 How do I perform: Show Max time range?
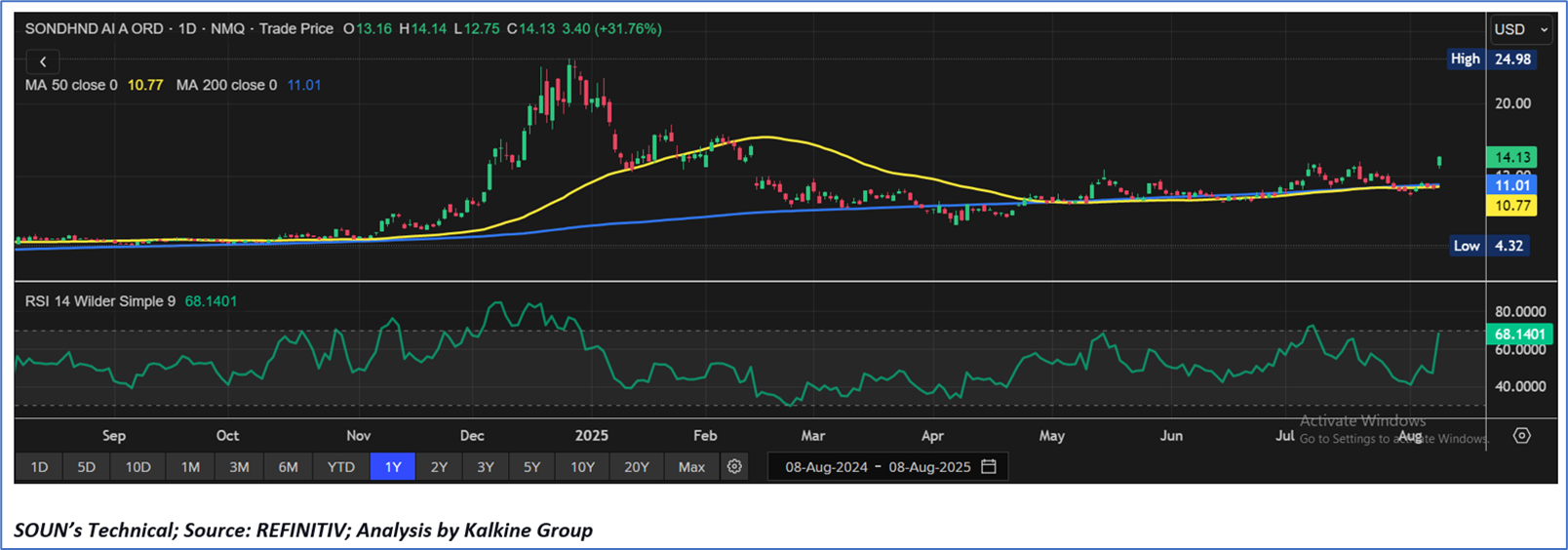pos(691,467)
